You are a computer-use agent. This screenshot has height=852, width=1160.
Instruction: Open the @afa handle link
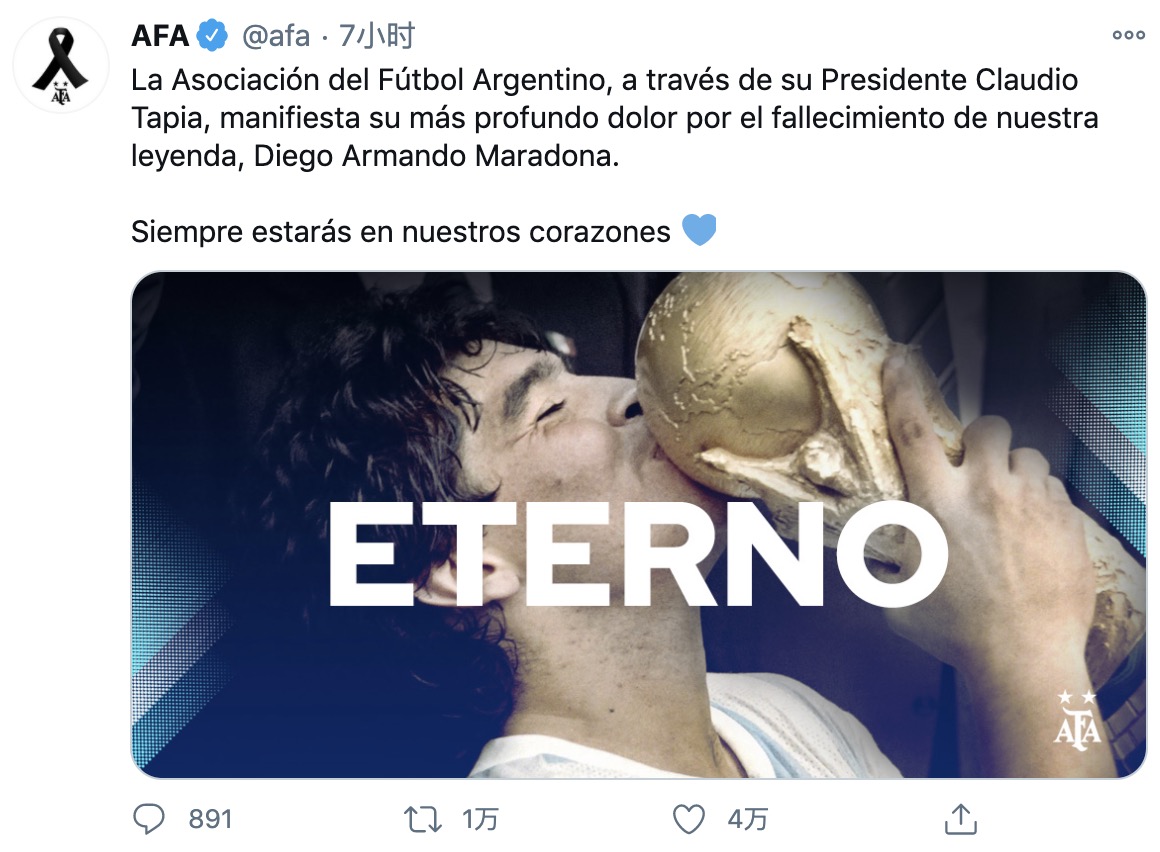pyautogui.click(x=276, y=36)
